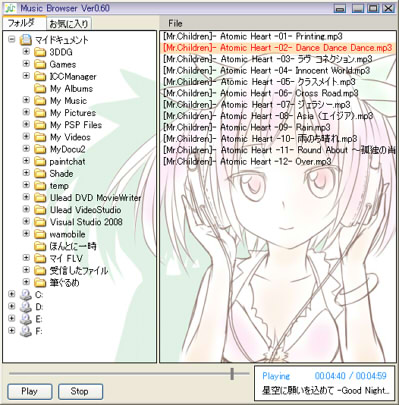399x405 pixels.
Task: Switch to the お気に入り tab
Action: 69,24
